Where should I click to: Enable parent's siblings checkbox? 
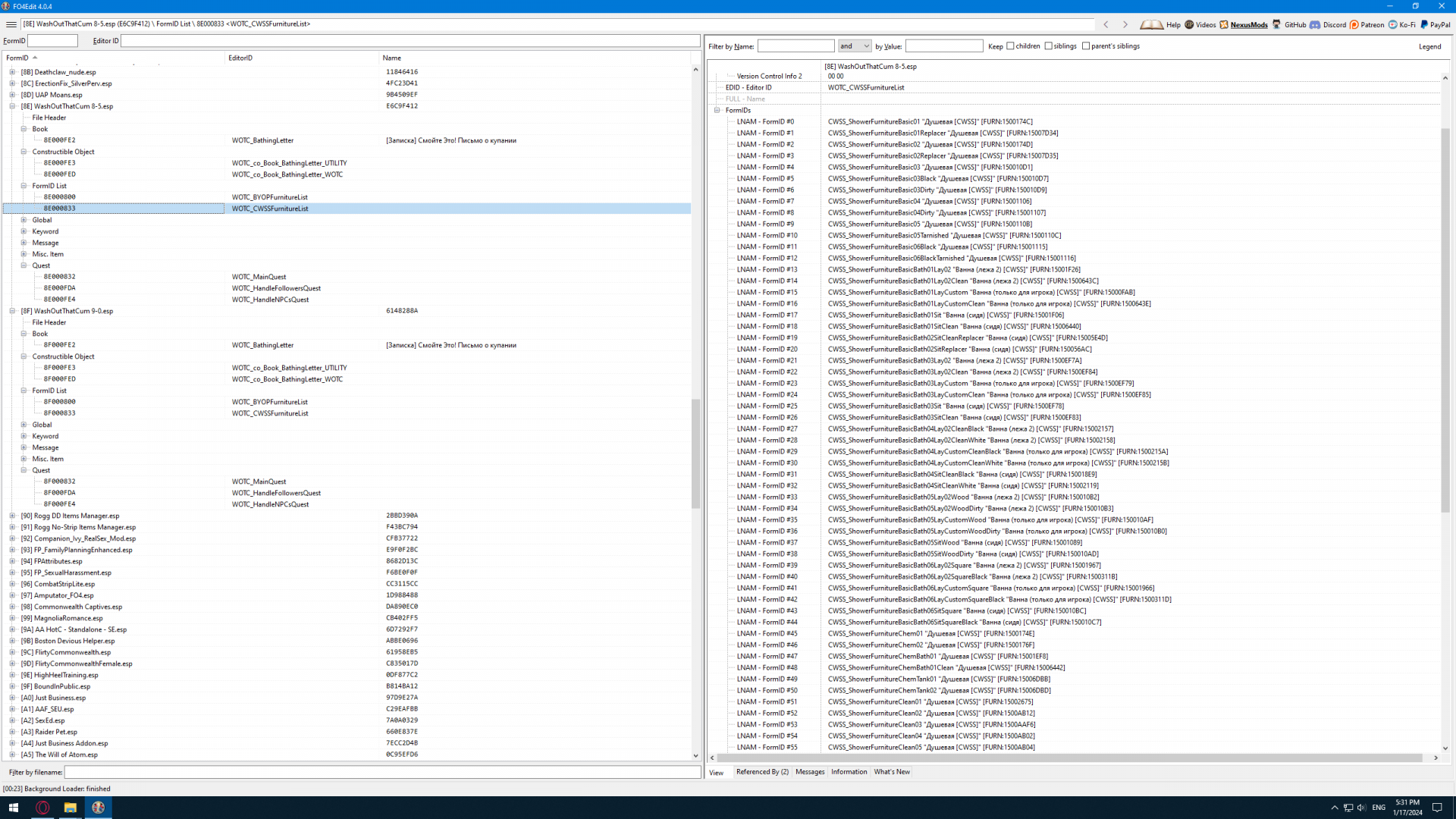coord(1086,46)
